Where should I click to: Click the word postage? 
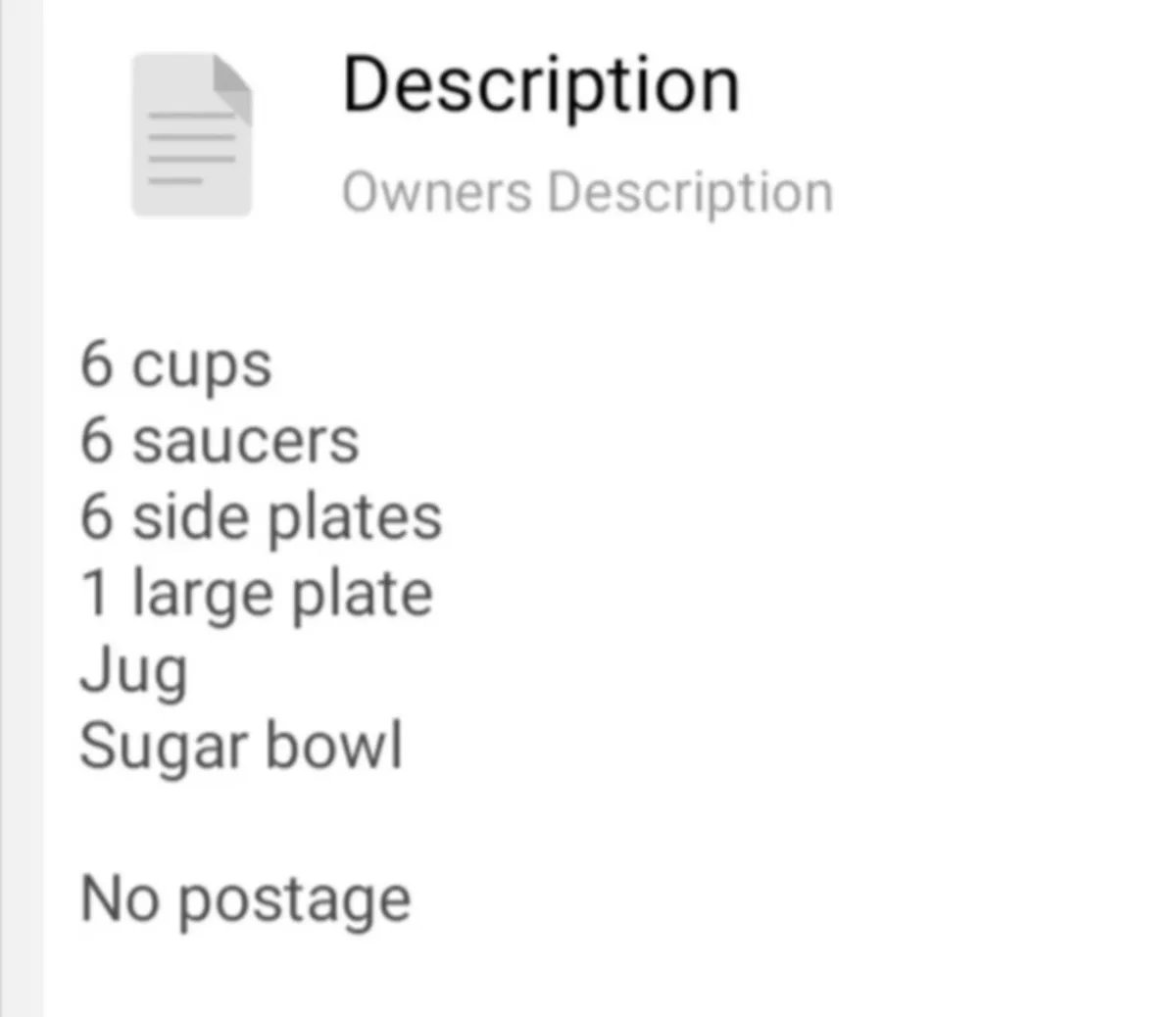pos(294,901)
